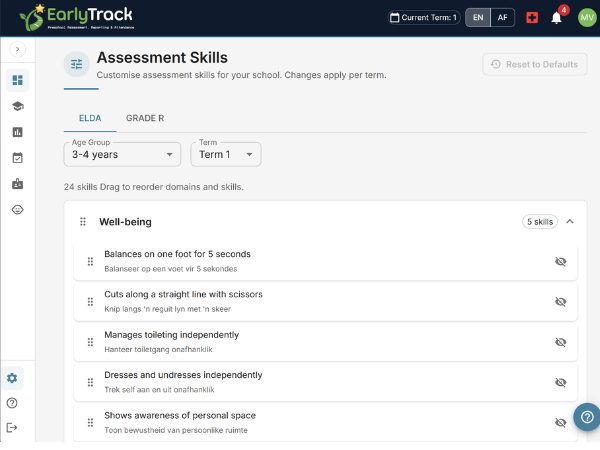Open the bar chart reports icon in sidebar
Image resolution: width=600 pixels, height=450 pixels.
18,132
